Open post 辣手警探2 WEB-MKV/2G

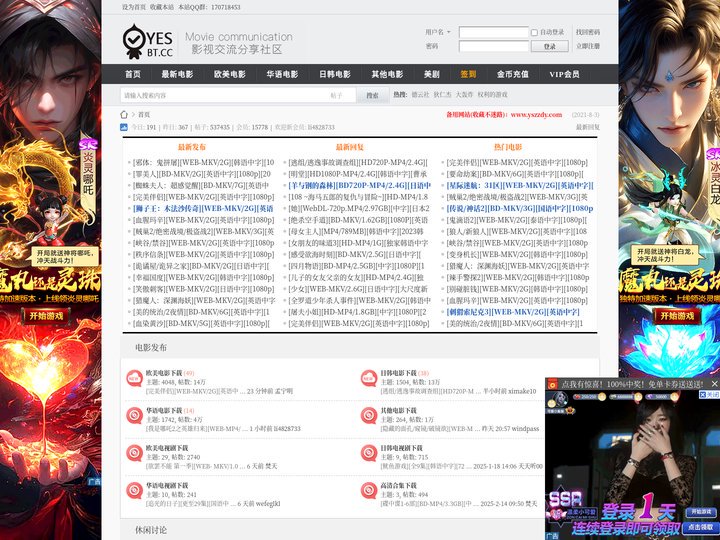[518, 277]
